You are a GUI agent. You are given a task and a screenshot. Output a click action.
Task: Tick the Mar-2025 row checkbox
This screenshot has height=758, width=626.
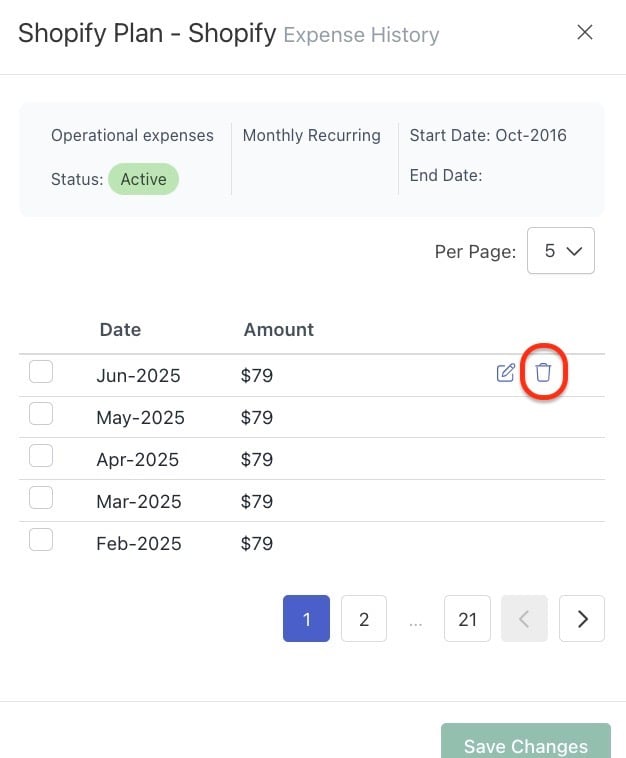click(x=41, y=498)
